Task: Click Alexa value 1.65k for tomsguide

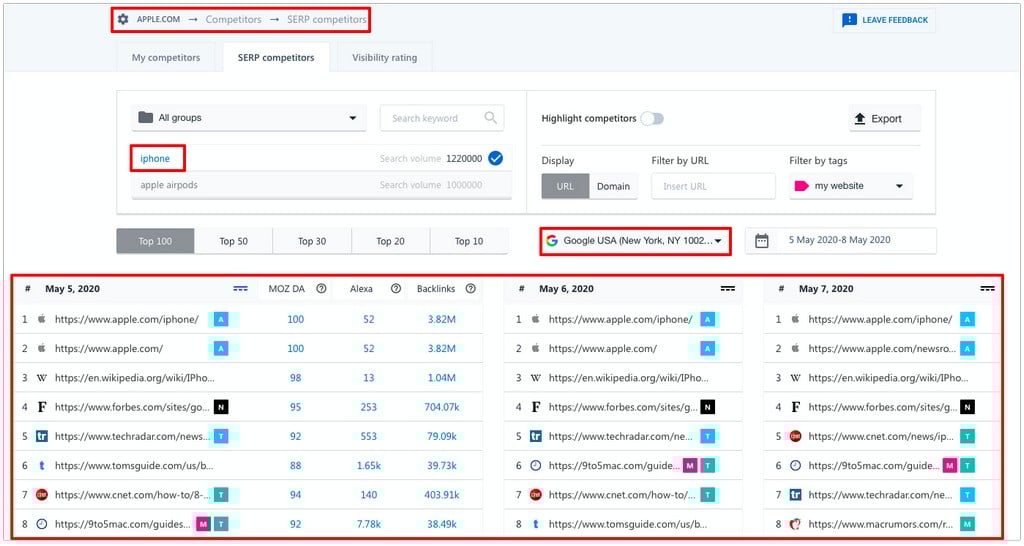Action: (x=369, y=466)
